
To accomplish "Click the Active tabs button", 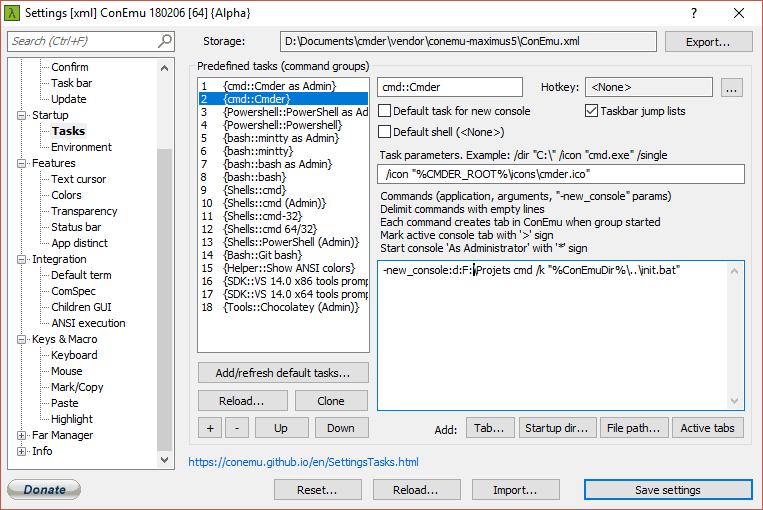I will [x=708, y=428].
